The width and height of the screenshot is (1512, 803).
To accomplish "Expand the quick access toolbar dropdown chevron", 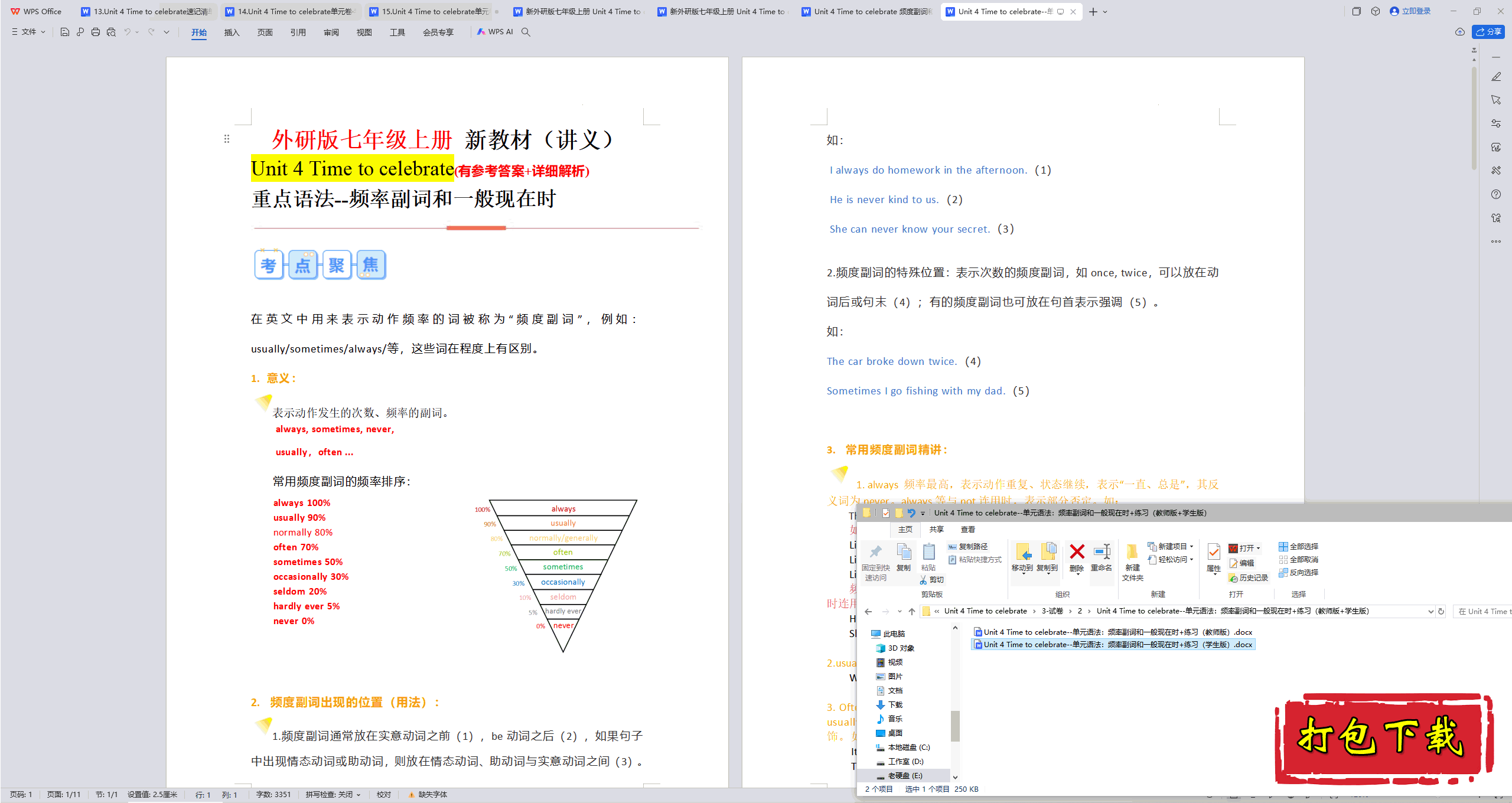I will pos(167,32).
